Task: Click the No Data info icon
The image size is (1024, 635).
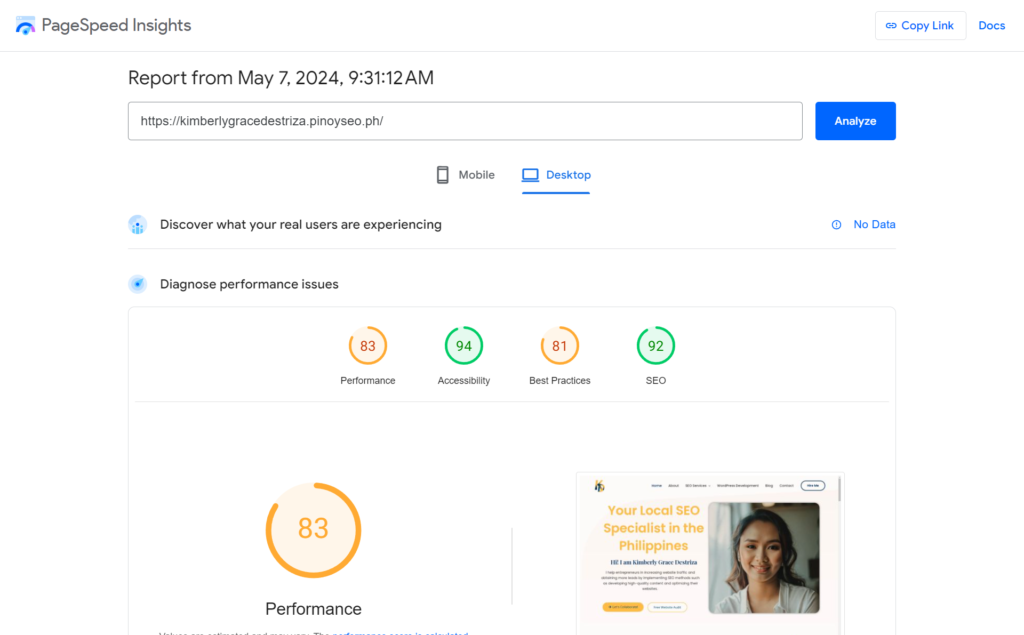Action: pyautogui.click(x=836, y=225)
